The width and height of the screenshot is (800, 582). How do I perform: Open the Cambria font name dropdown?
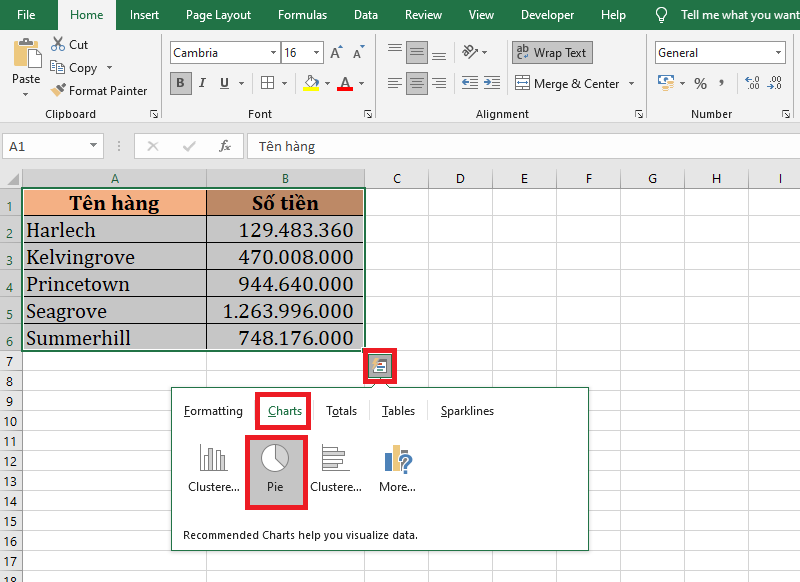click(x=274, y=53)
